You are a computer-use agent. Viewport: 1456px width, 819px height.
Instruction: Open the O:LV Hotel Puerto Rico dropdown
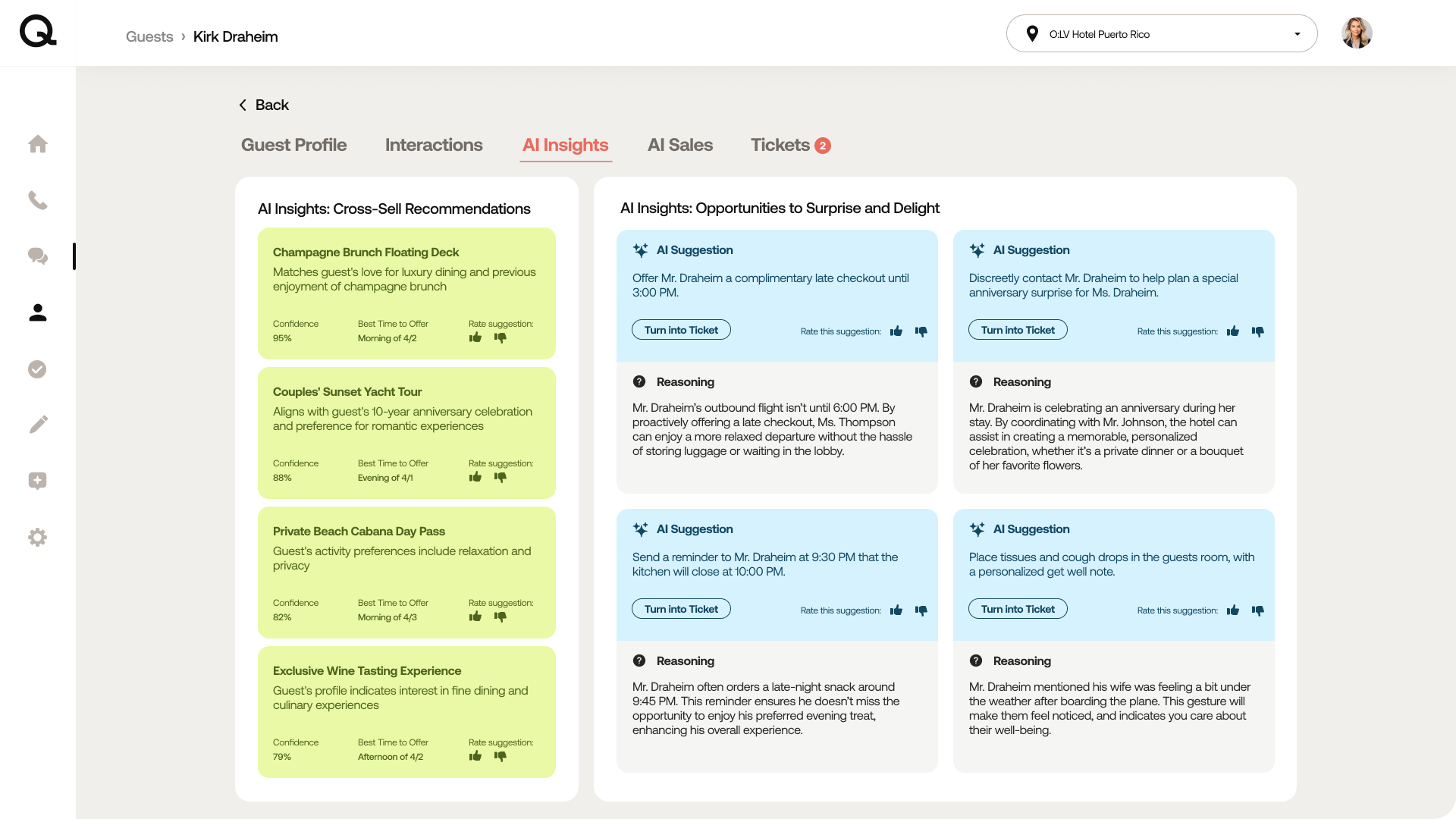(1161, 34)
